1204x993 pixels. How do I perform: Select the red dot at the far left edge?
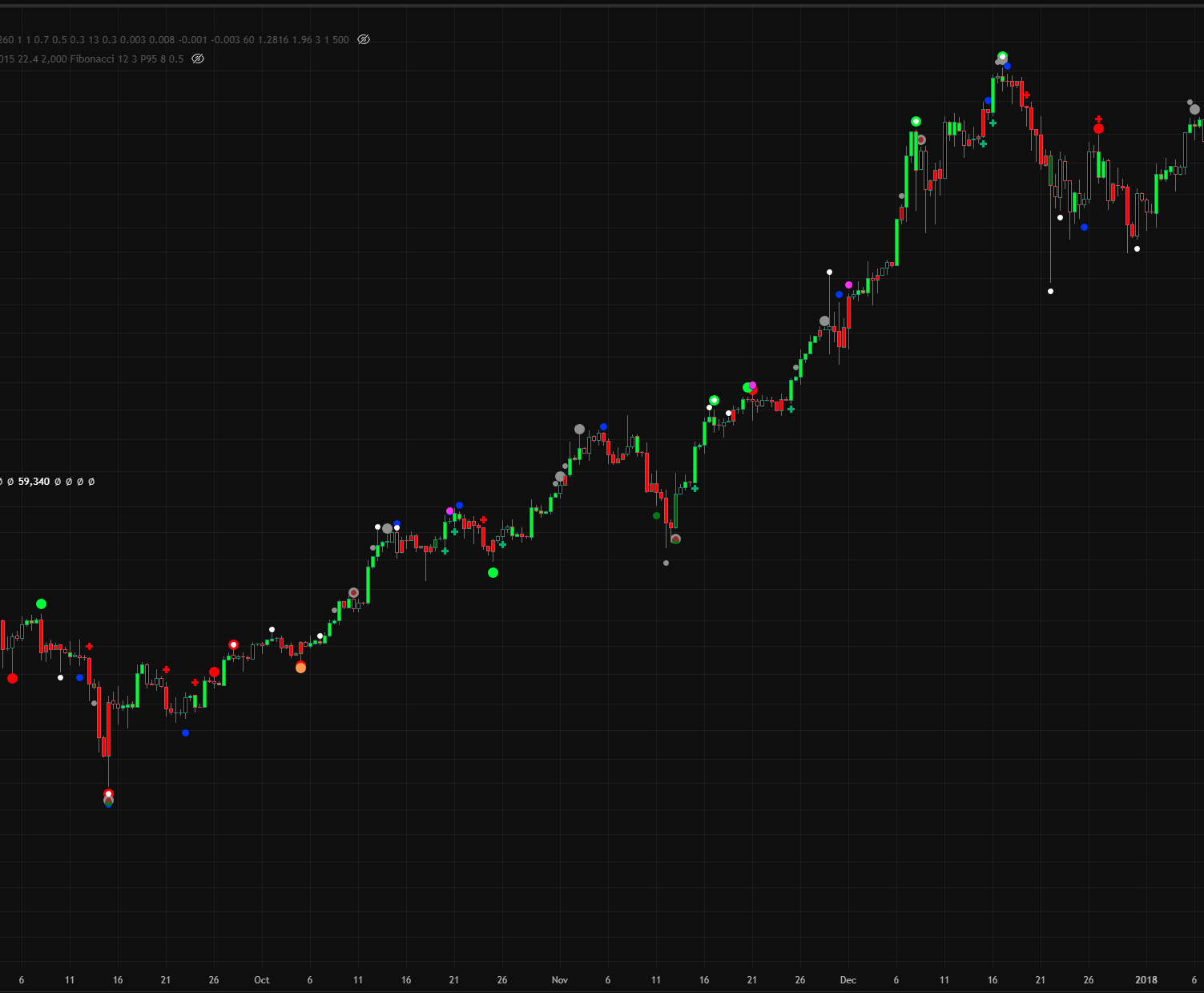[12, 678]
